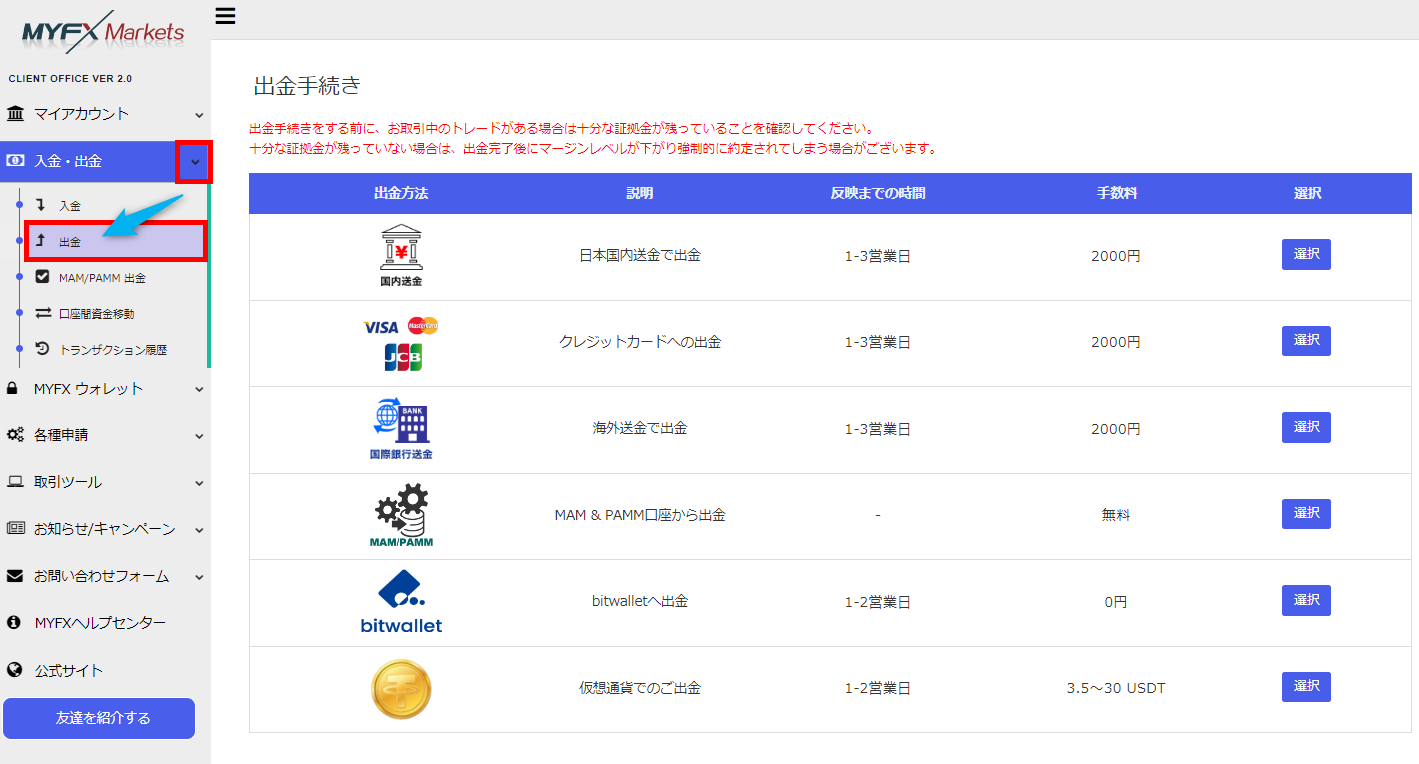Open MAM/PAMM 出金 in sidebar
1419x764 pixels.
click(x=104, y=277)
